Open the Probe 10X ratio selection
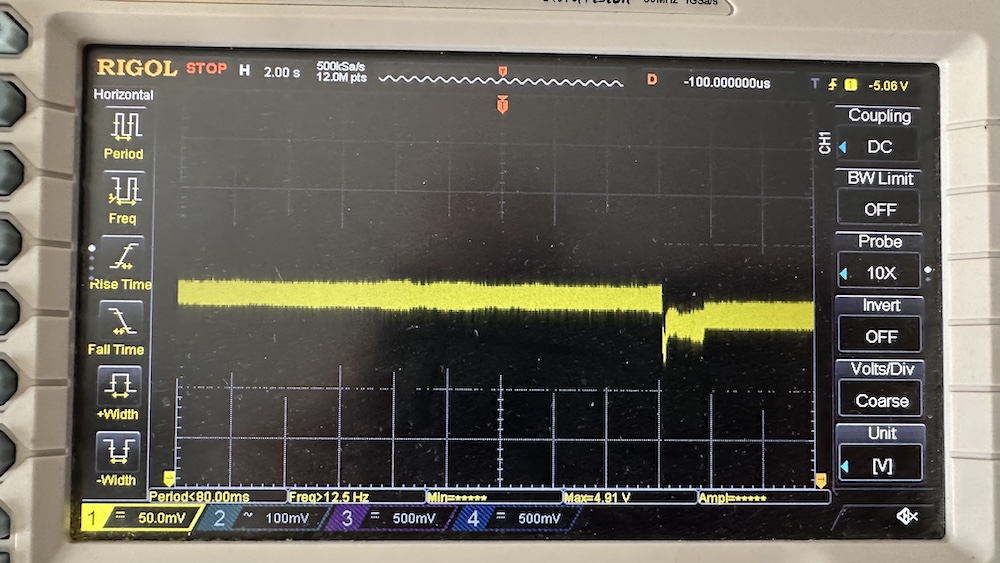Screen dimensions: 1000x563 (881, 273)
